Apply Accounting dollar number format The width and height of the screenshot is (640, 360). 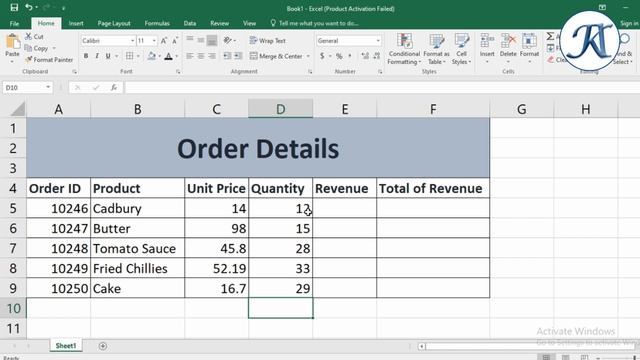pos(322,56)
